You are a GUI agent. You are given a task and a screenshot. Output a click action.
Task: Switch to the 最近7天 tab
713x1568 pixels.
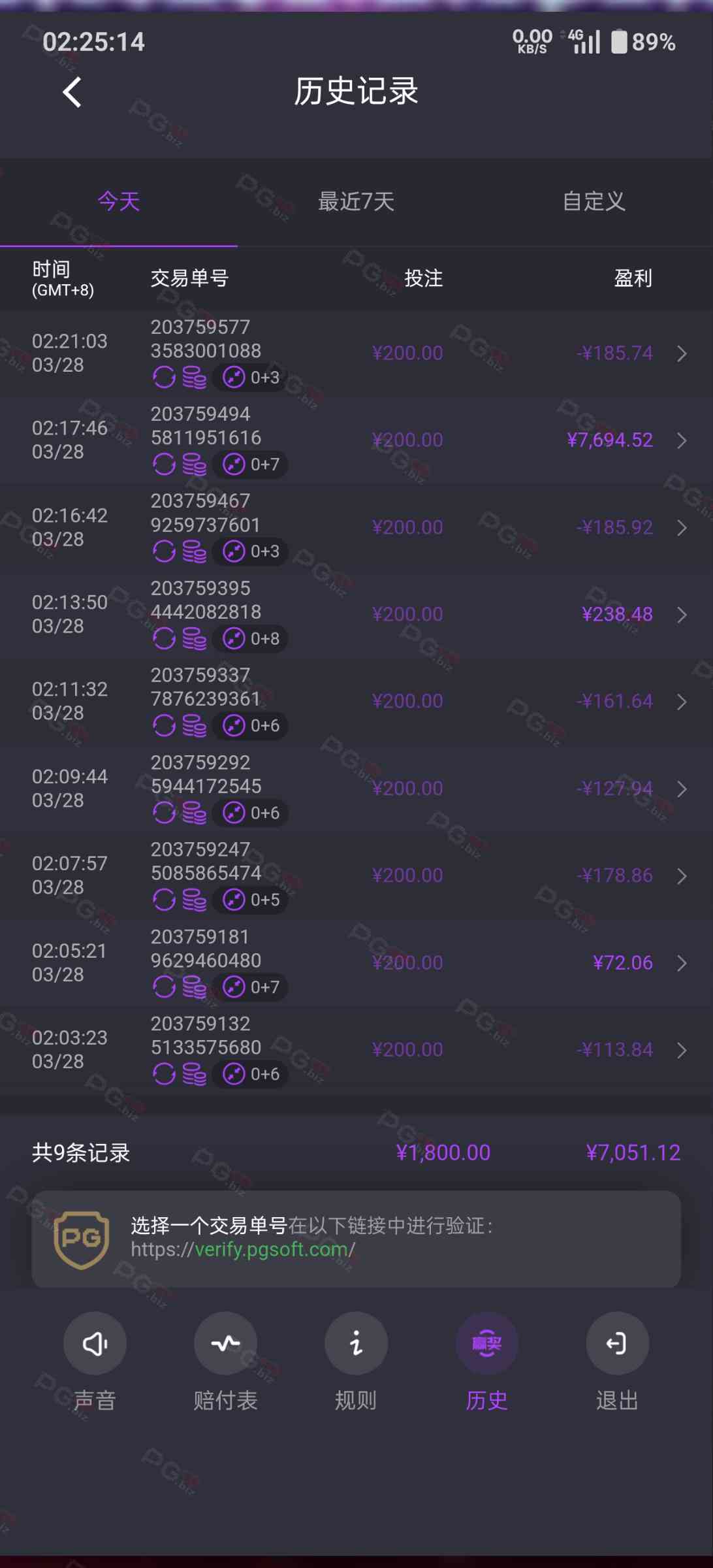[x=356, y=201]
